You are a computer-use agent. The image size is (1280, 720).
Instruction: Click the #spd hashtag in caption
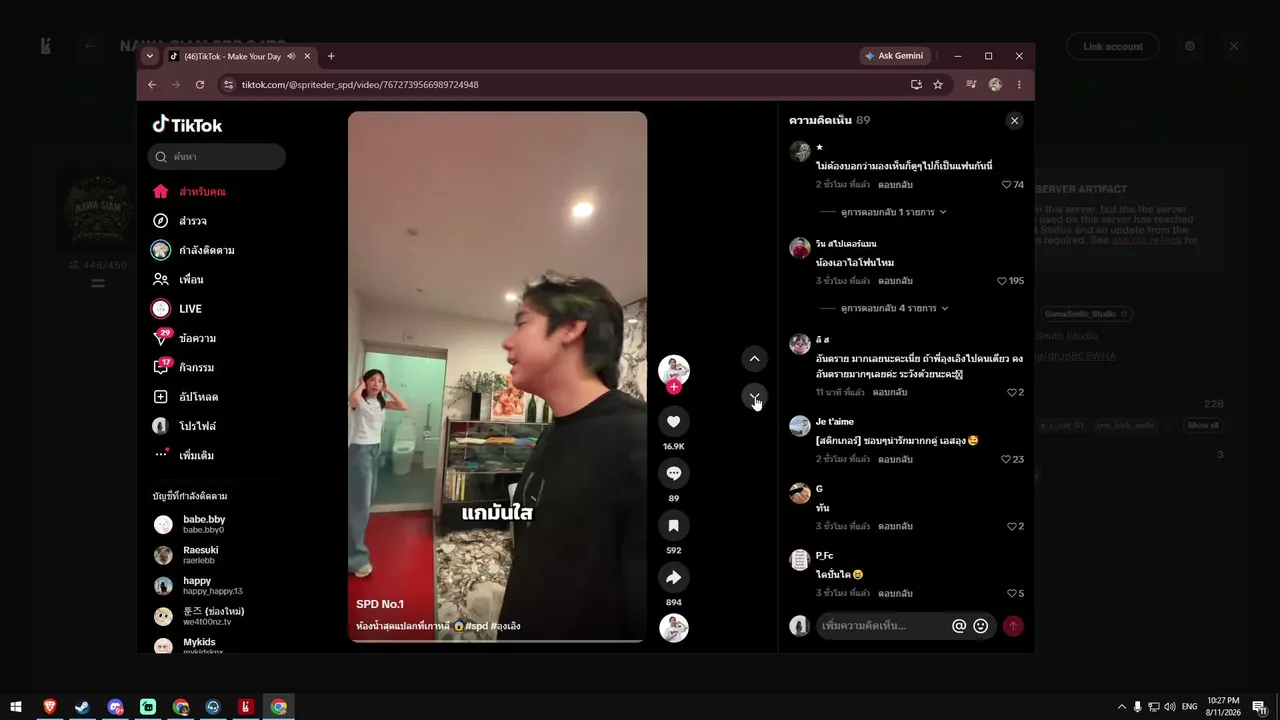[476, 626]
